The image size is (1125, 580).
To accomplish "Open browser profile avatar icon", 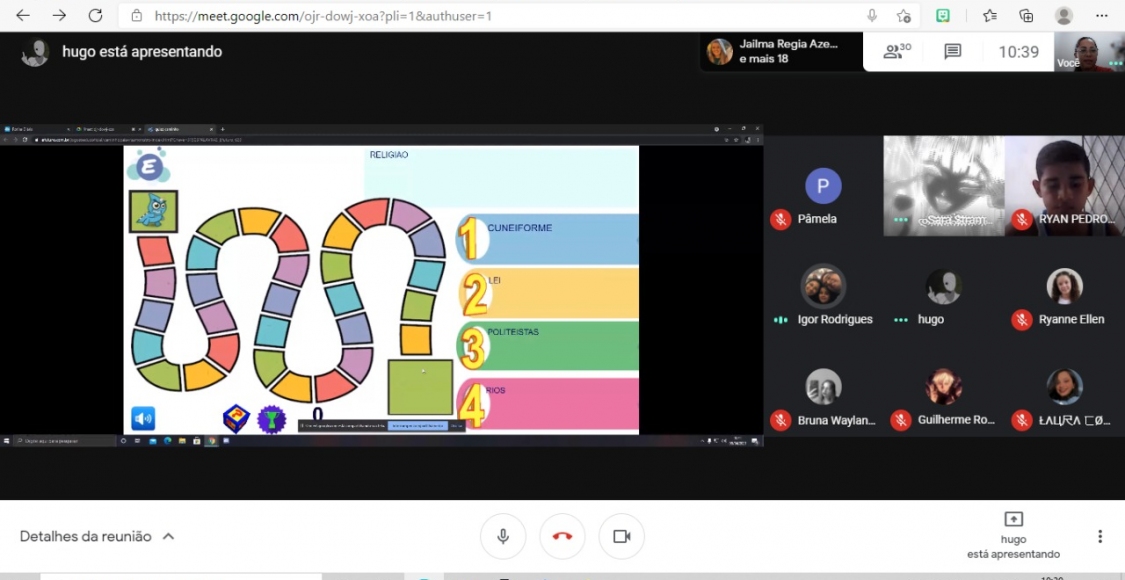I will click(1063, 16).
